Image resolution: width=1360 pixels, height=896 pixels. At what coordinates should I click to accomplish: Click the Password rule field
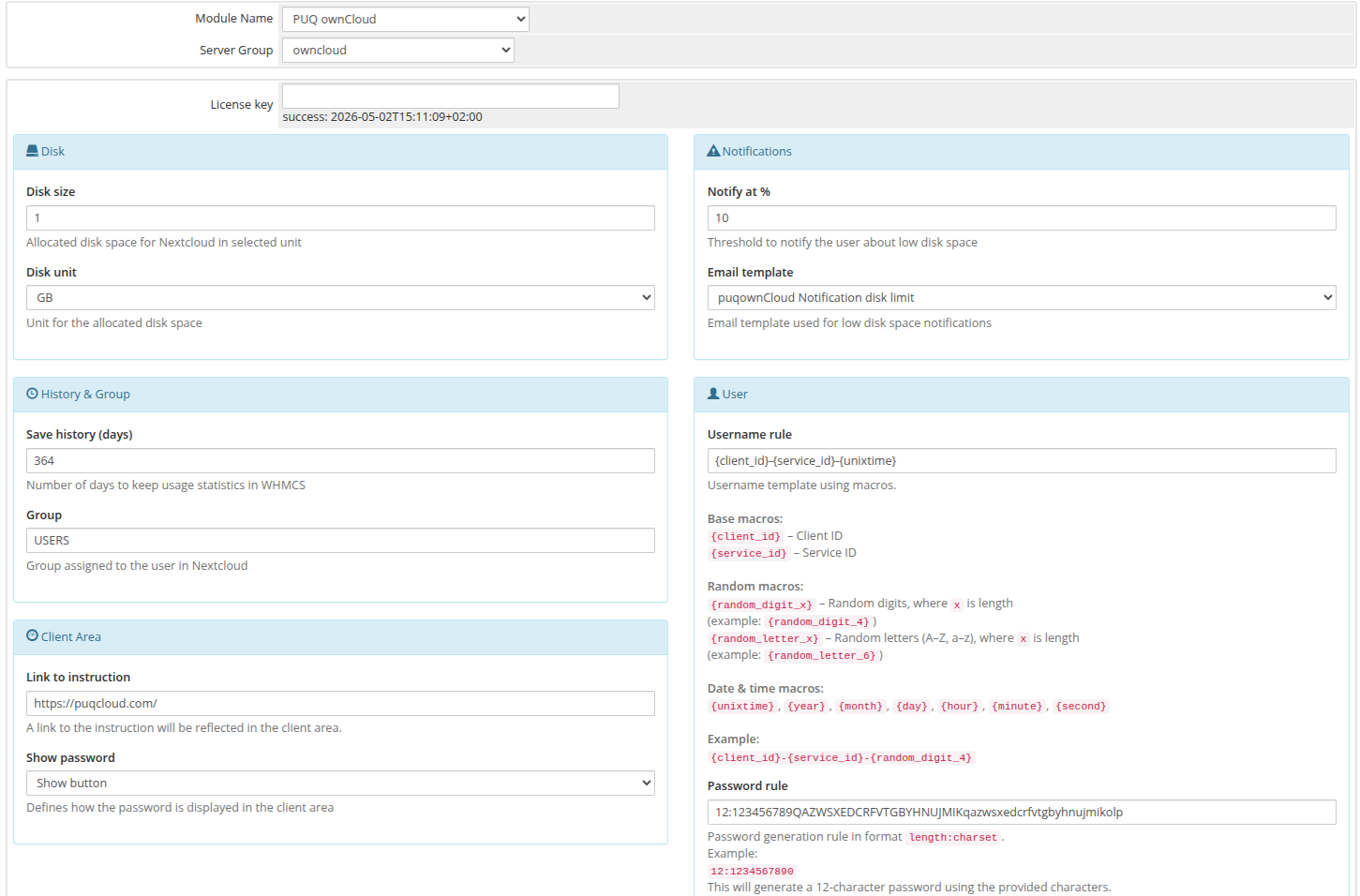[x=1021, y=812]
